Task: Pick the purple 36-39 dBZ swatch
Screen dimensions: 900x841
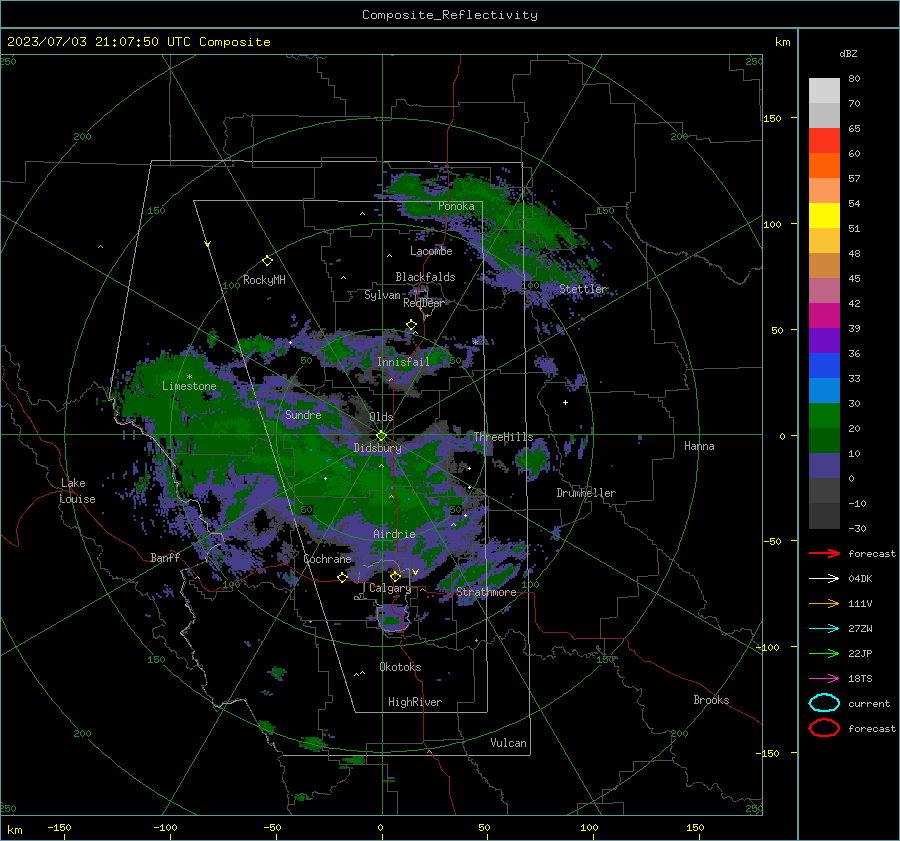Action: pyautogui.click(x=824, y=341)
